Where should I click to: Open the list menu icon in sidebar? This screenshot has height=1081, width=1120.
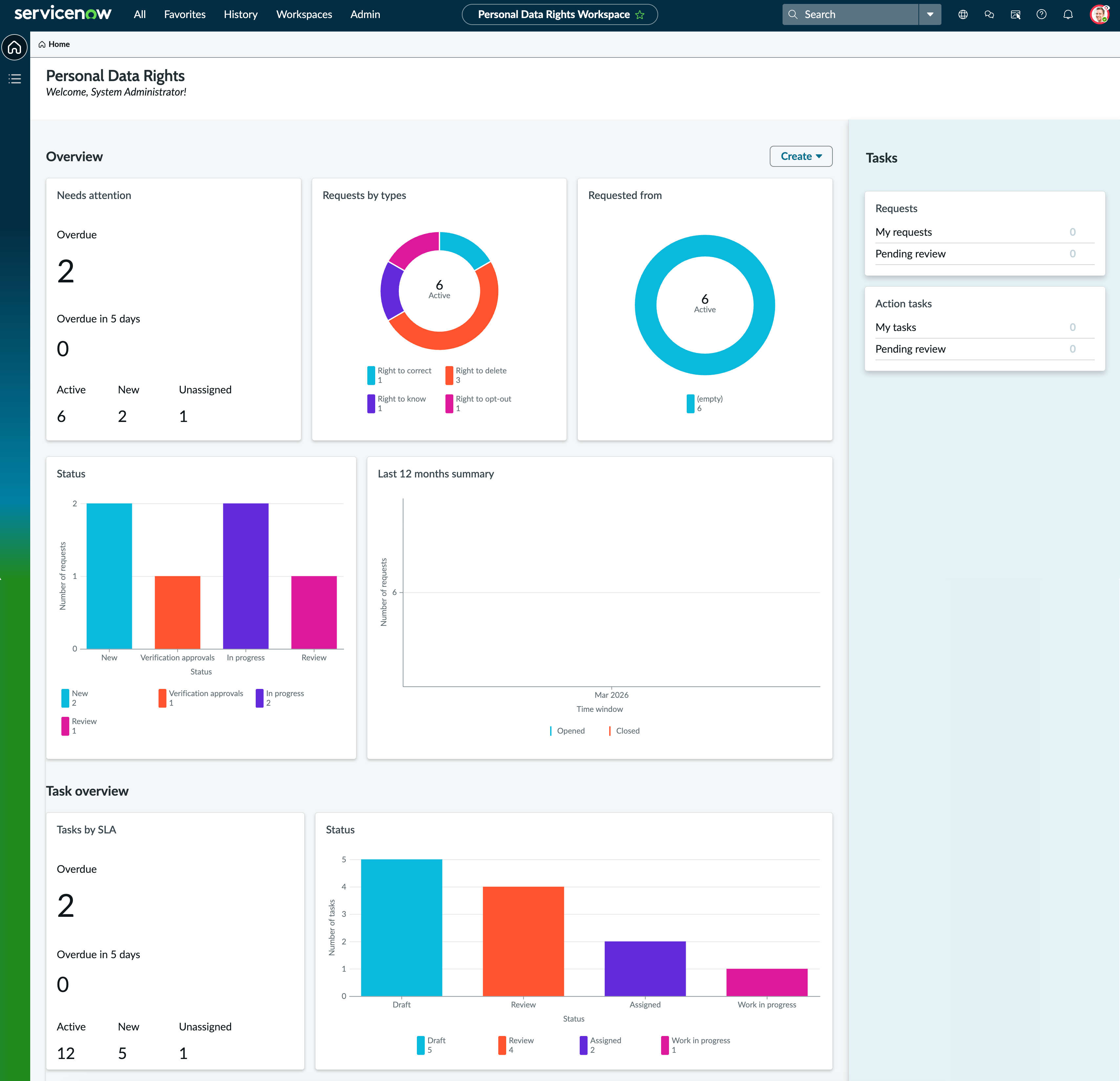tap(15, 79)
